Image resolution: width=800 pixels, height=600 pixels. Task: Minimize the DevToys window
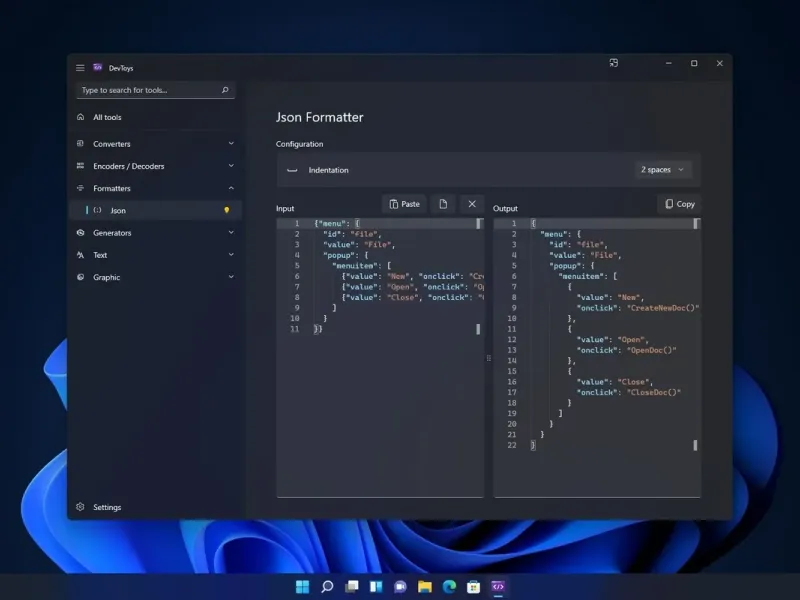(668, 63)
